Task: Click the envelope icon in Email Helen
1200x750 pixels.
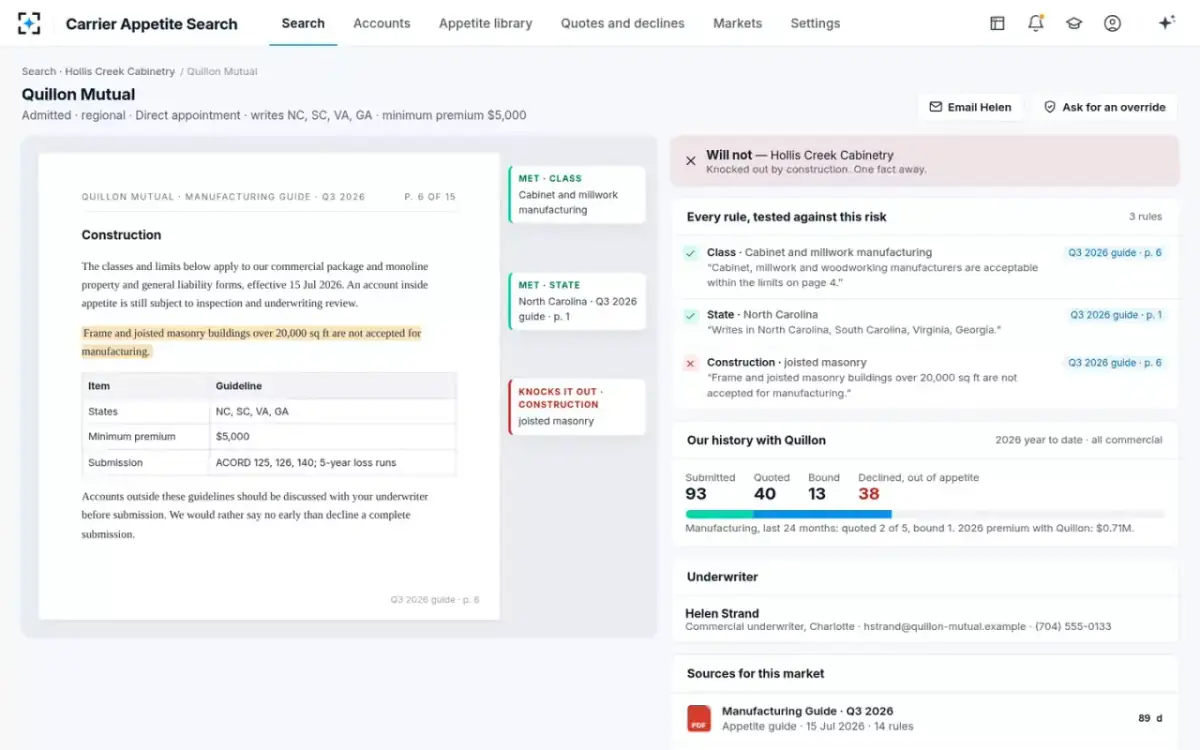Action: (936, 107)
